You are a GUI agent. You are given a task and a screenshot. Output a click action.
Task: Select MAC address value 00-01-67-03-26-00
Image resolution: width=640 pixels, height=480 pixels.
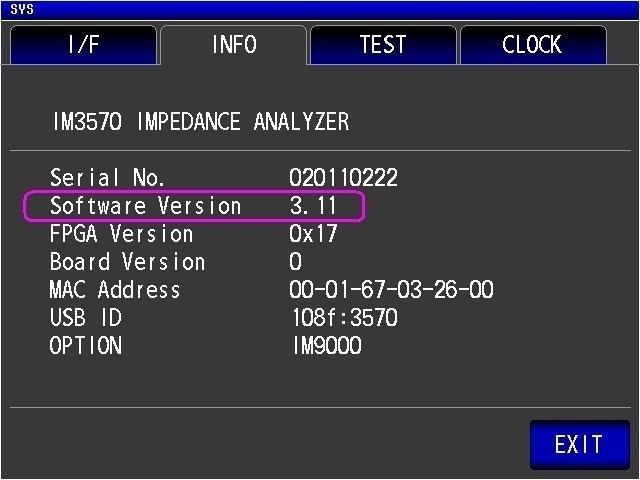tap(391, 290)
